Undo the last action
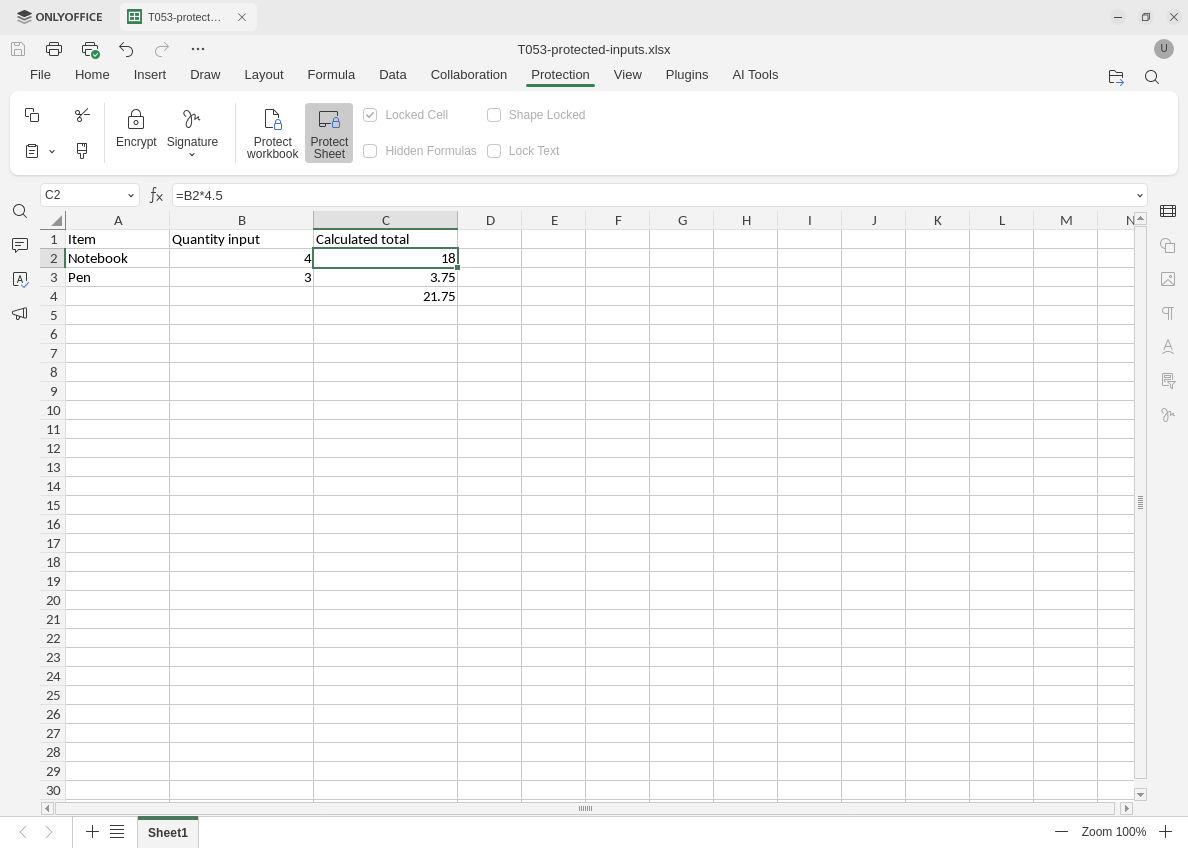Screen dimensions: 1188x848 [126, 49]
